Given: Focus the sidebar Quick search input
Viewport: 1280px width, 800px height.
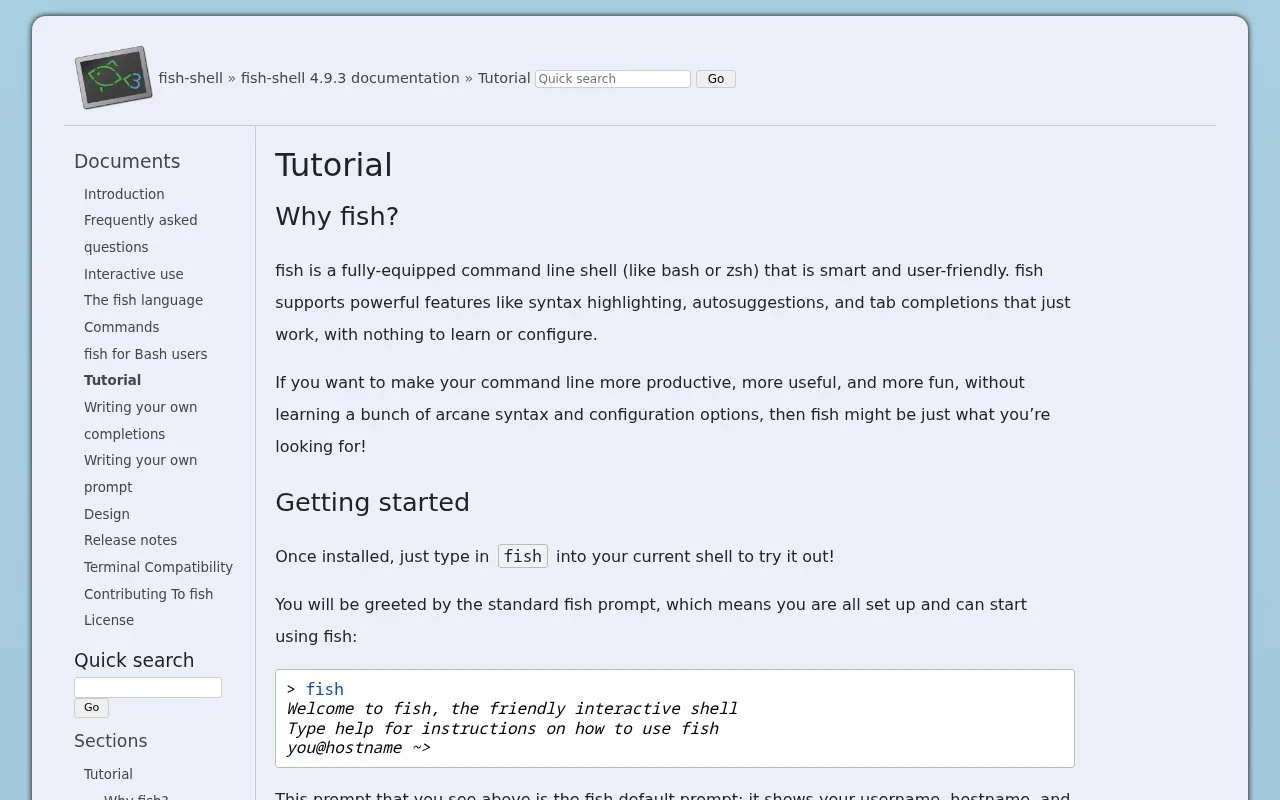Looking at the screenshot, I should [x=148, y=687].
